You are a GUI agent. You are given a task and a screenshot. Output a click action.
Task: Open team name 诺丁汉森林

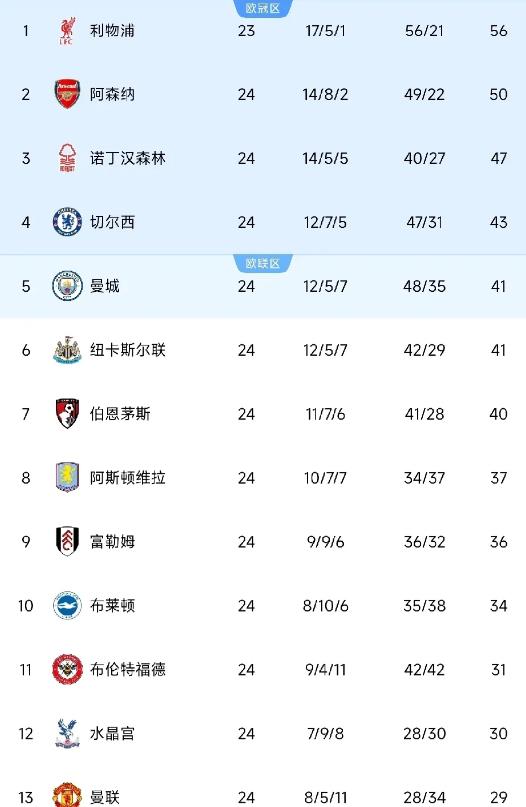[x=128, y=158]
